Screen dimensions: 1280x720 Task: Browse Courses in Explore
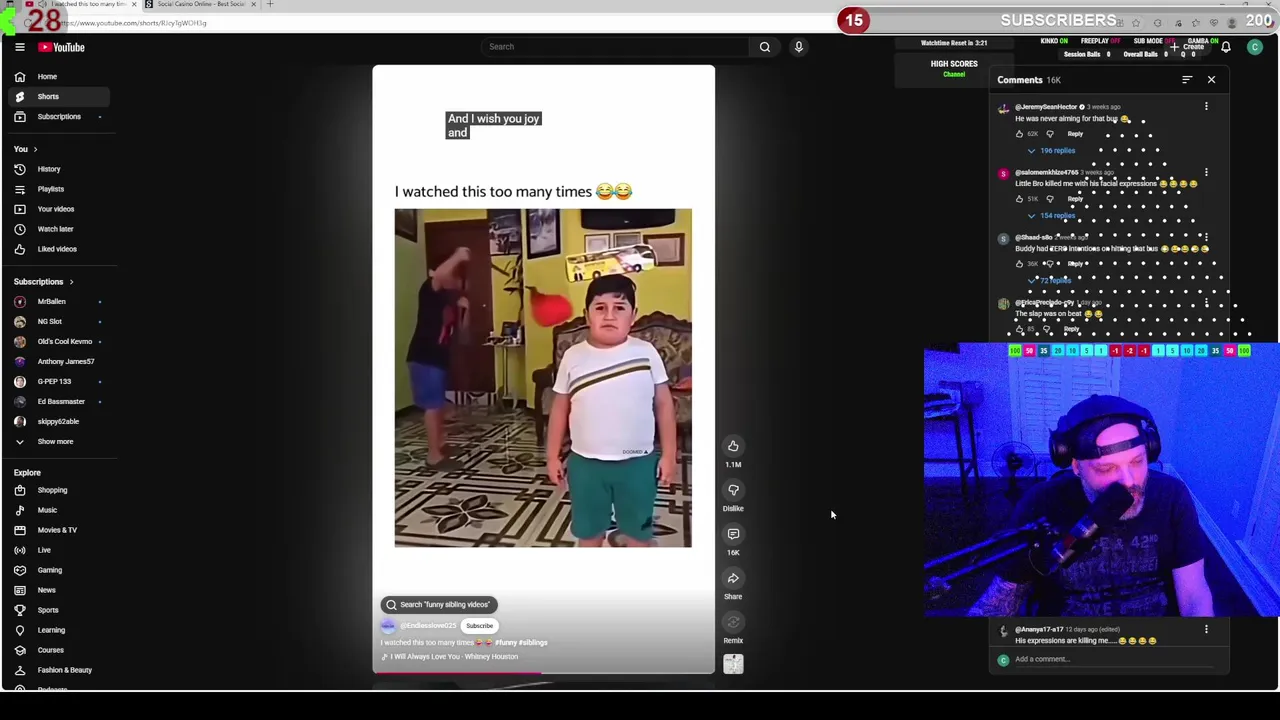click(x=57, y=650)
